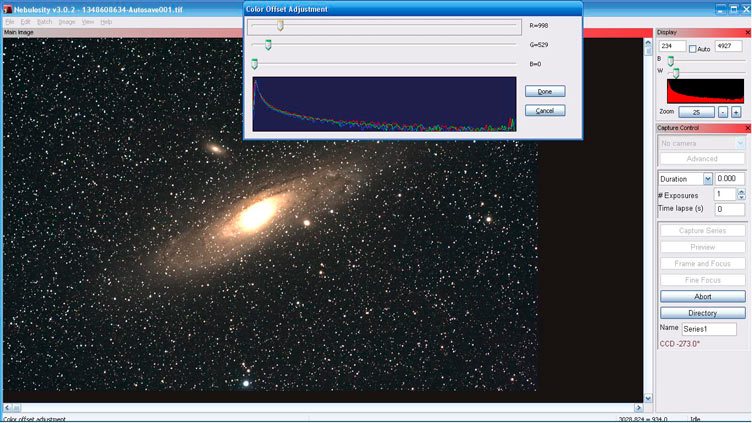Click the Series1 name input field
The image size is (752, 423).
coord(709,329)
